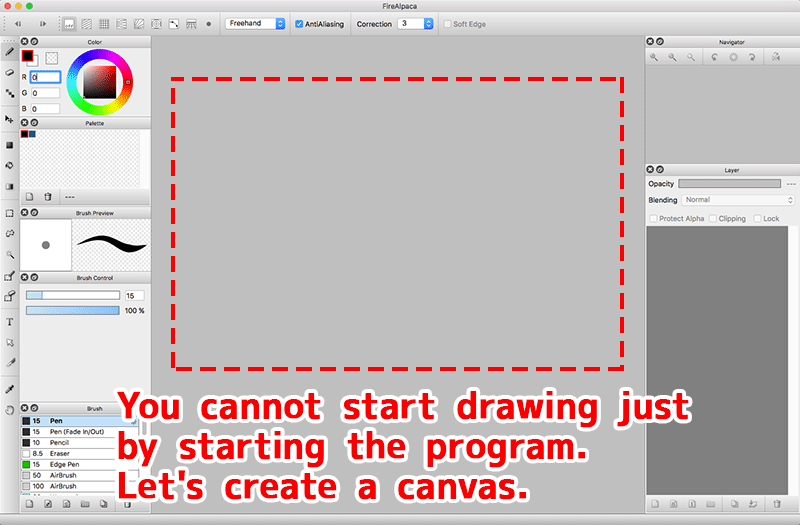Enable Protect Alpha checkbox
The image size is (800, 525).
pos(653,218)
